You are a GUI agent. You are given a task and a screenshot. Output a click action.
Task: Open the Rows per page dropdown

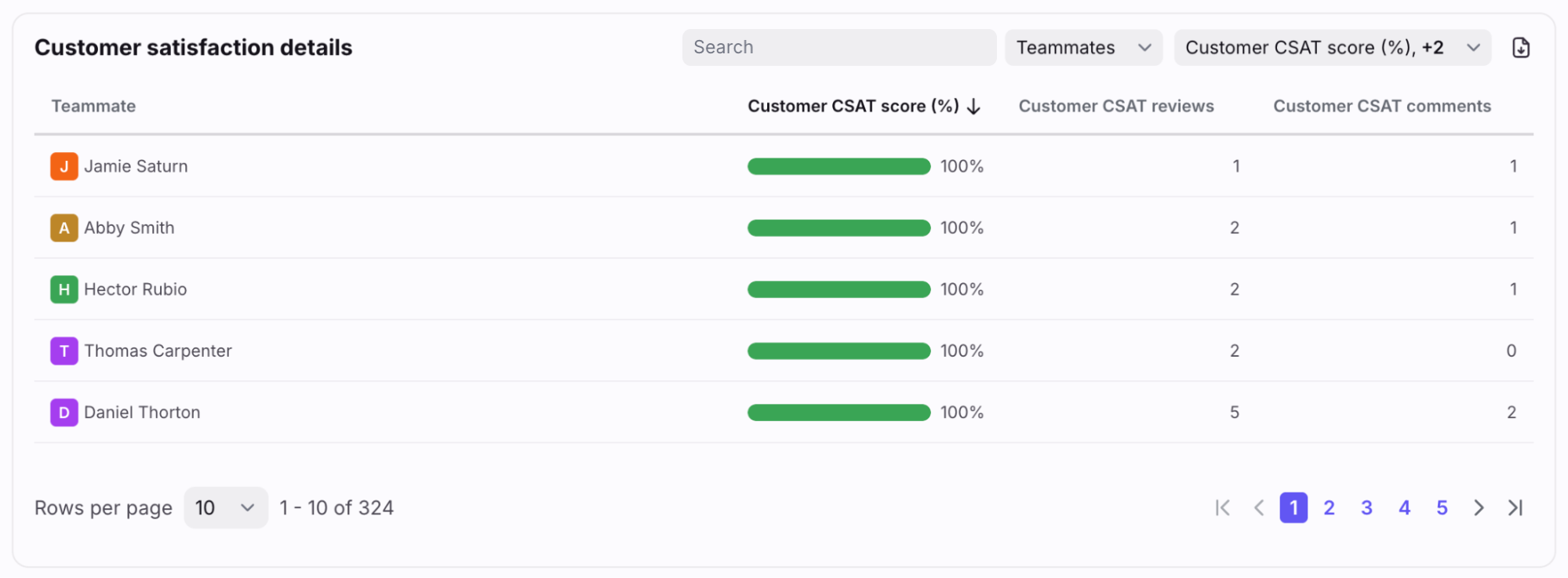tap(225, 508)
